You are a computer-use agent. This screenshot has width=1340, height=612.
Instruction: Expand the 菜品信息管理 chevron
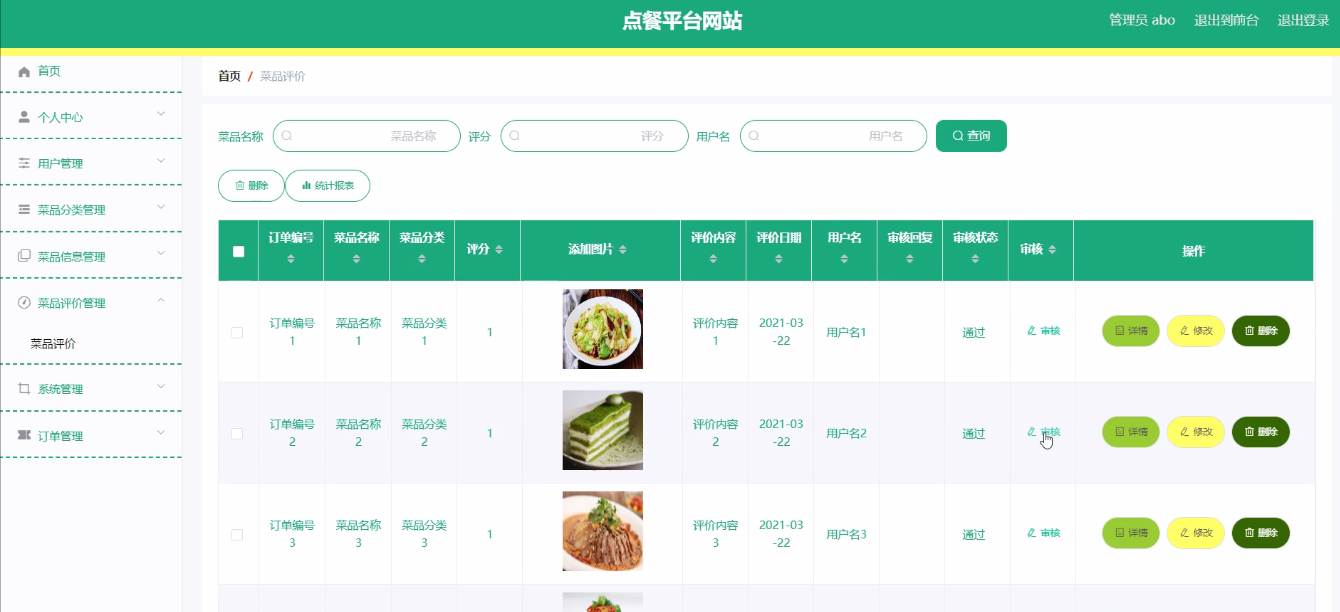click(x=161, y=254)
